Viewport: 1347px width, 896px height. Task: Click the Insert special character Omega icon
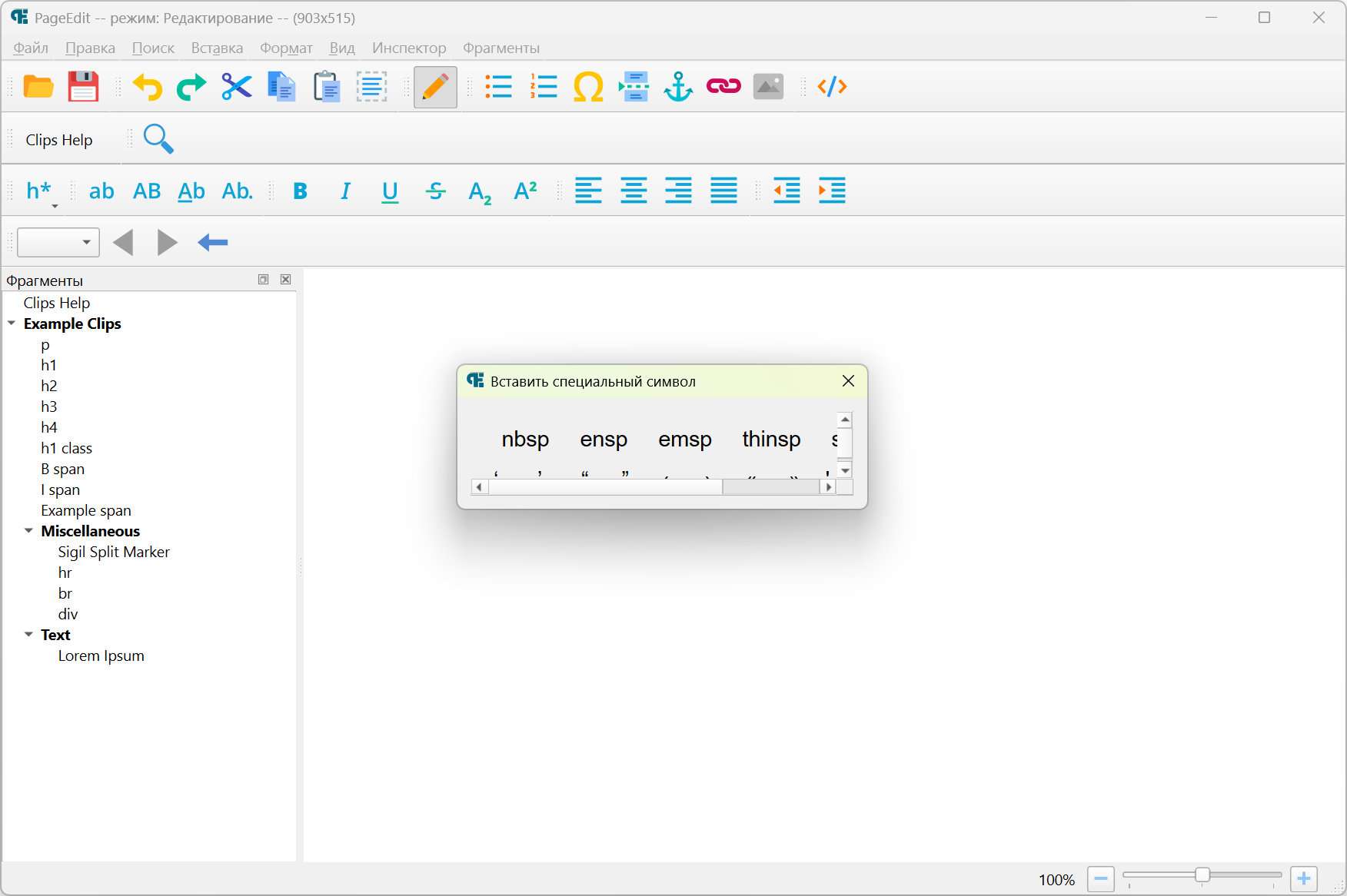(588, 87)
